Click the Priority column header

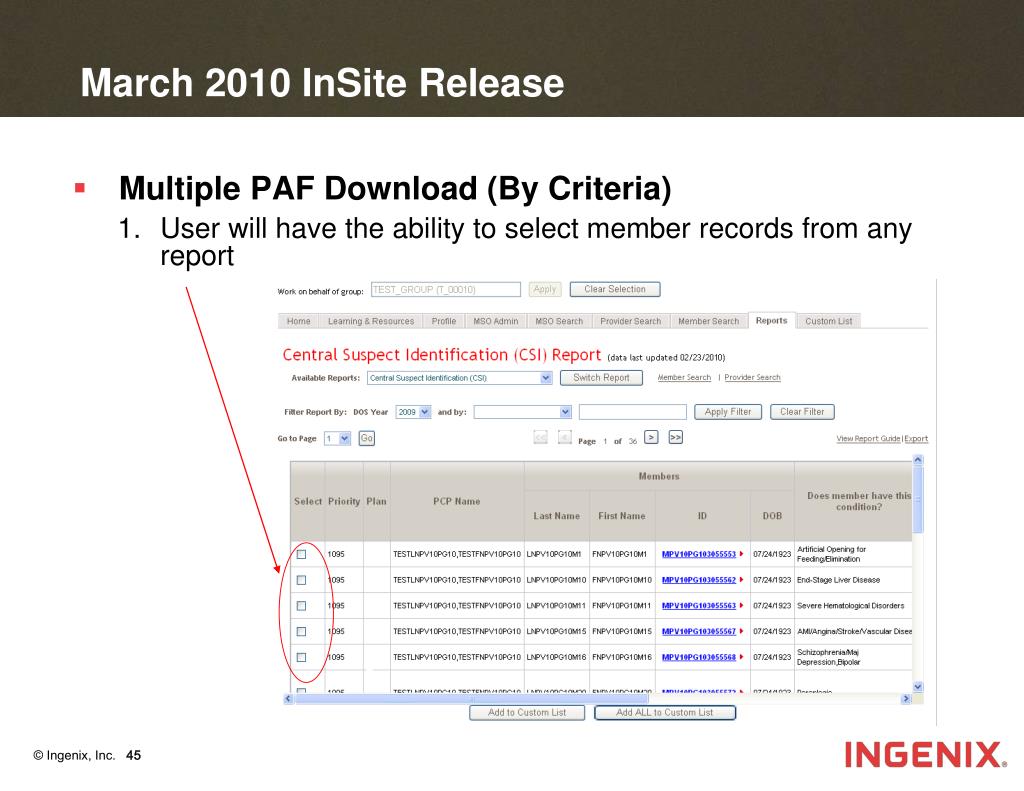tap(344, 501)
